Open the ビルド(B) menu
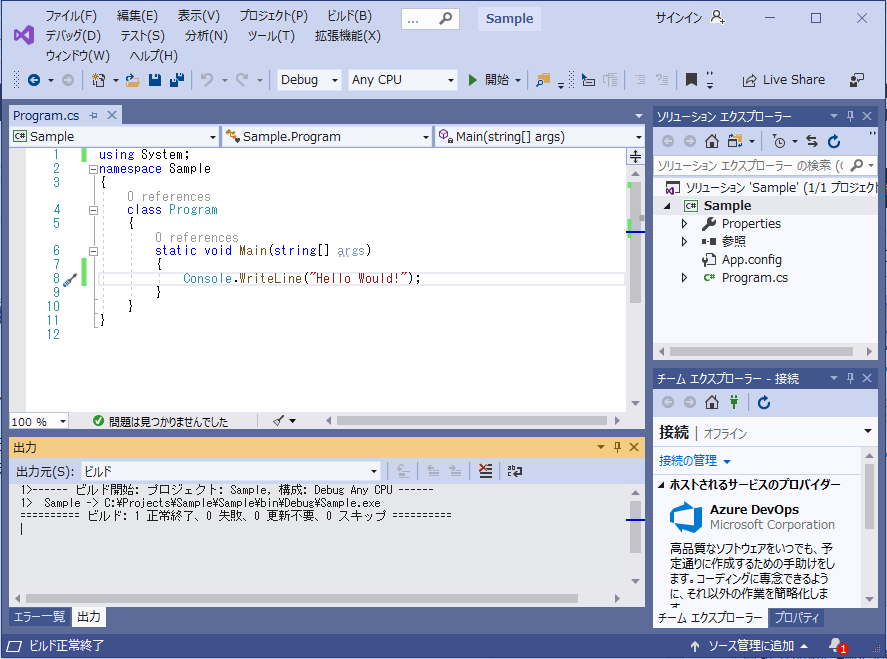Viewport: 887px width, 659px height. pyautogui.click(x=349, y=16)
